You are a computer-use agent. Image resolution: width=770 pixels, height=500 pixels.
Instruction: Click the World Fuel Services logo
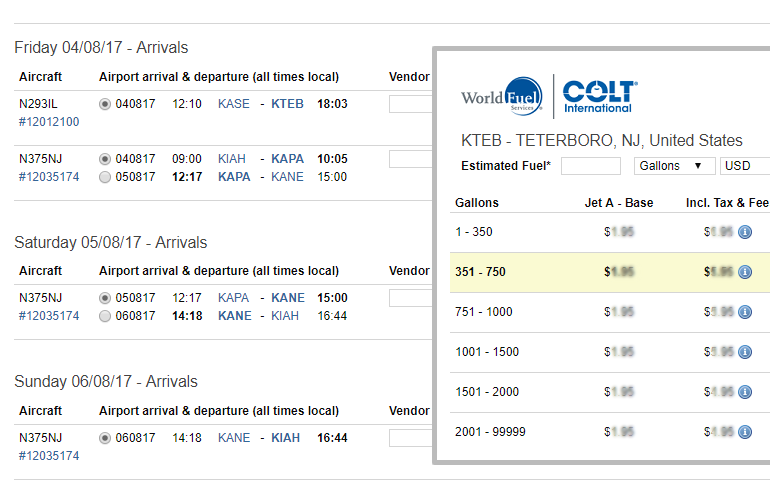tap(502, 96)
